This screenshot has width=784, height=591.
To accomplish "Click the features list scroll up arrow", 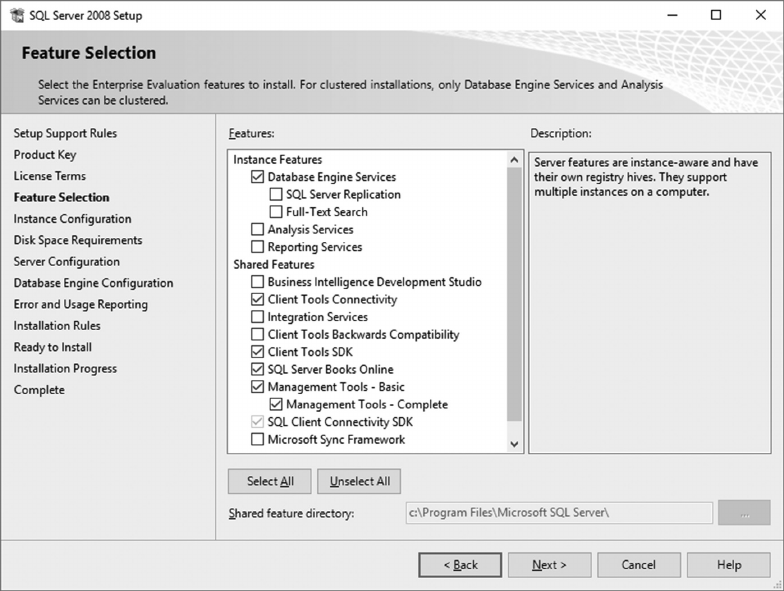I will pyautogui.click(x=514, y=160).
